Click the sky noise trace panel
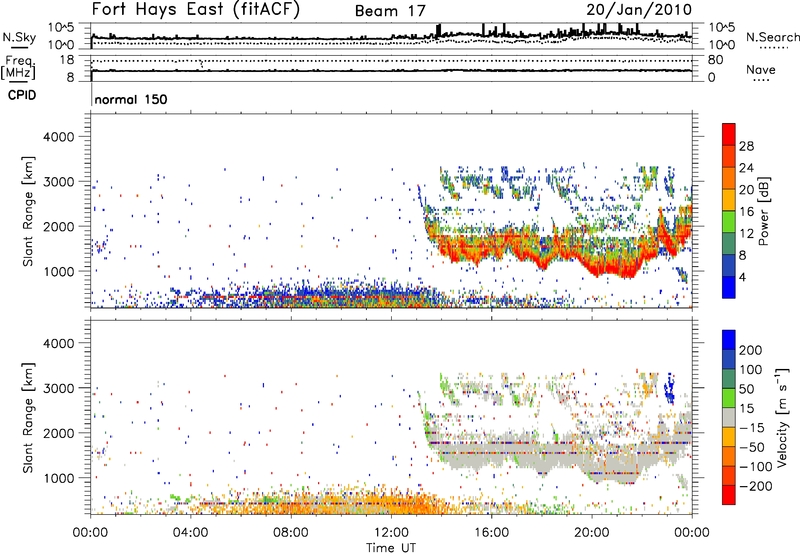The height and width of the screenshot is (554, 800). [391, 36]
